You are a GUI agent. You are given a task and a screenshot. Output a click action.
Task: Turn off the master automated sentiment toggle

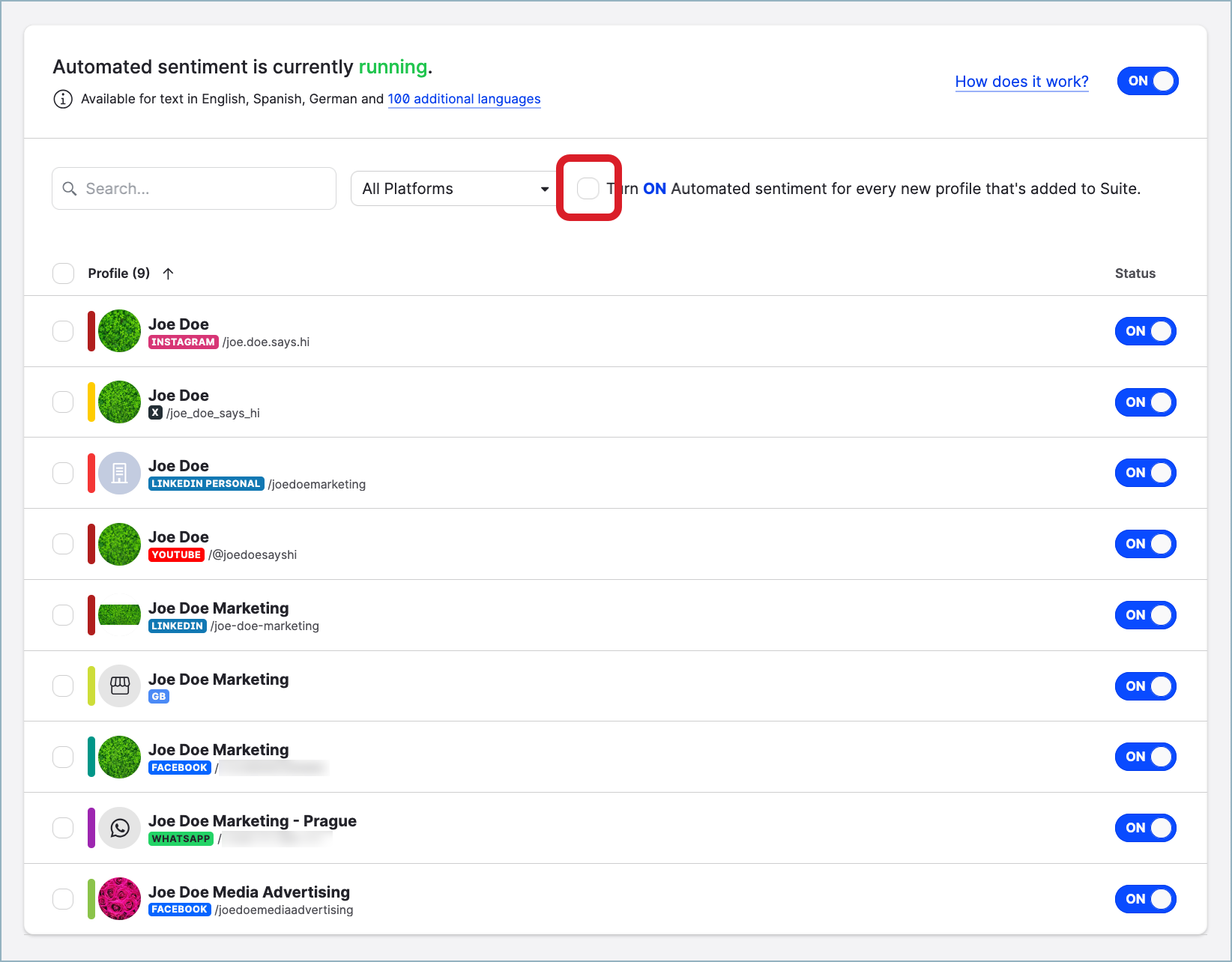(1147, 81)
